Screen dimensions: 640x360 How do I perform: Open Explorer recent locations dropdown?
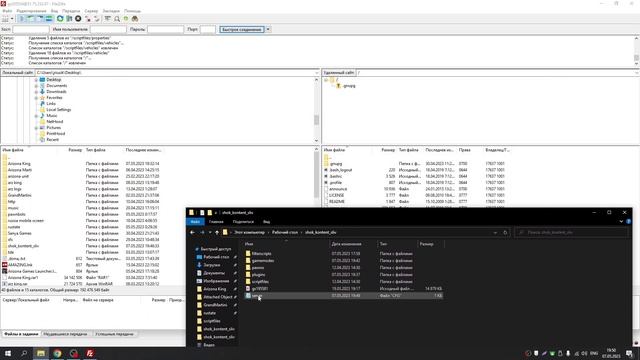coord(210,233)
